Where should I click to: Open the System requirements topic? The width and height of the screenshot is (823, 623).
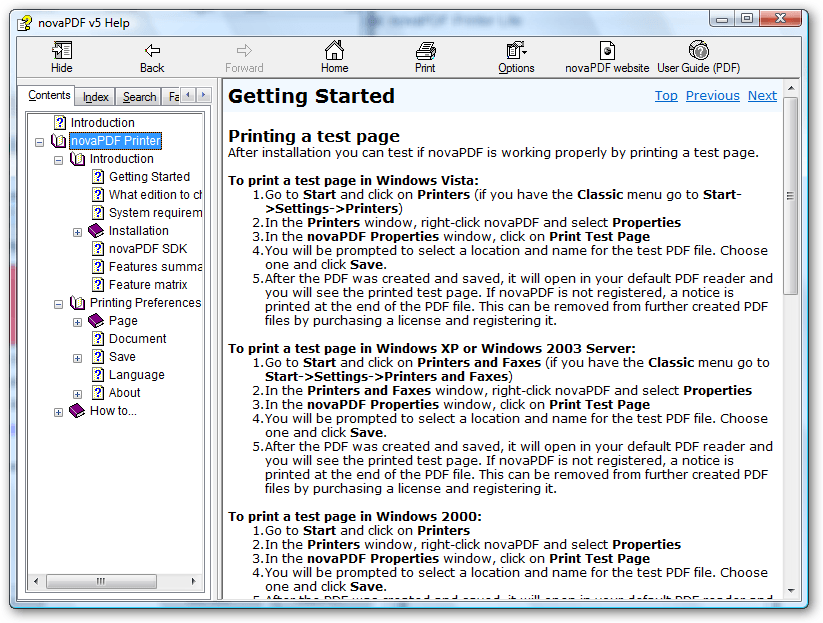tap(155, 213)
